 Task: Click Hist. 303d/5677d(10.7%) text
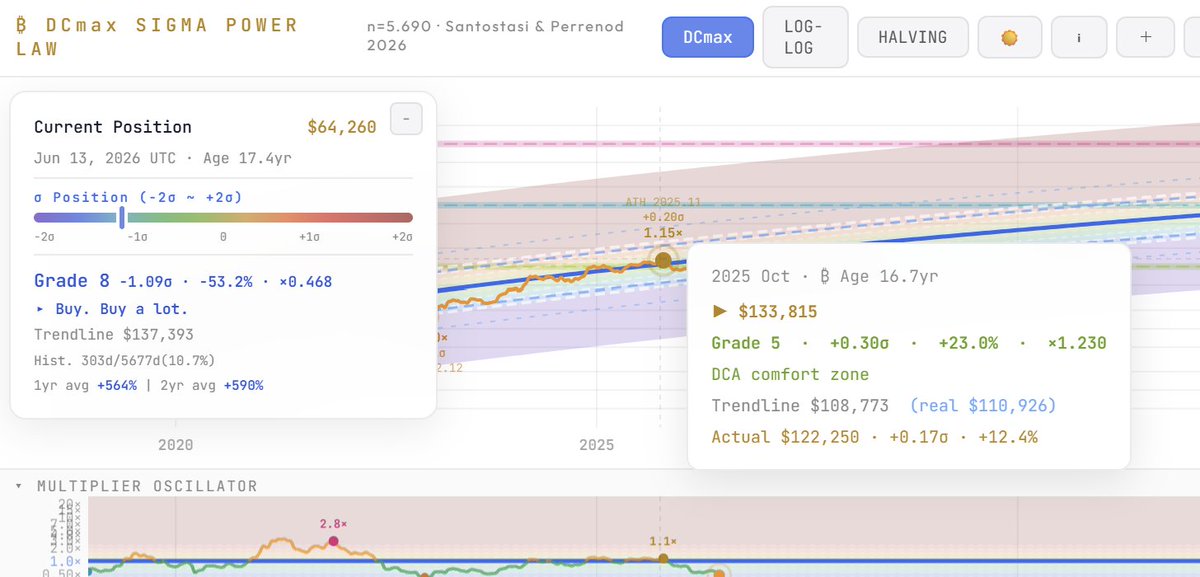tap(124, 360)
